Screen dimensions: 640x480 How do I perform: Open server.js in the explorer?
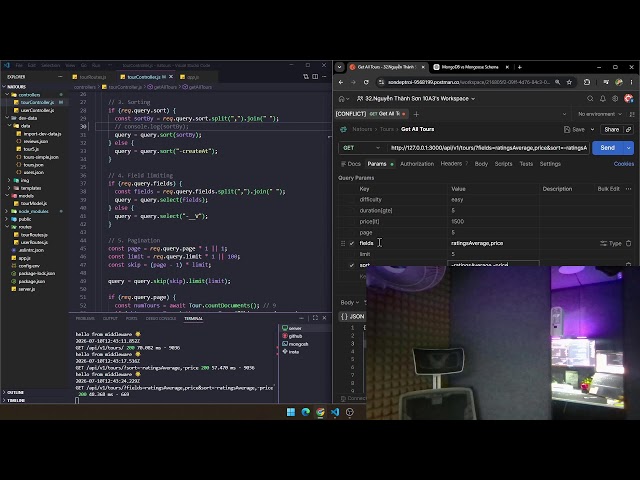[x=27, y=289]
